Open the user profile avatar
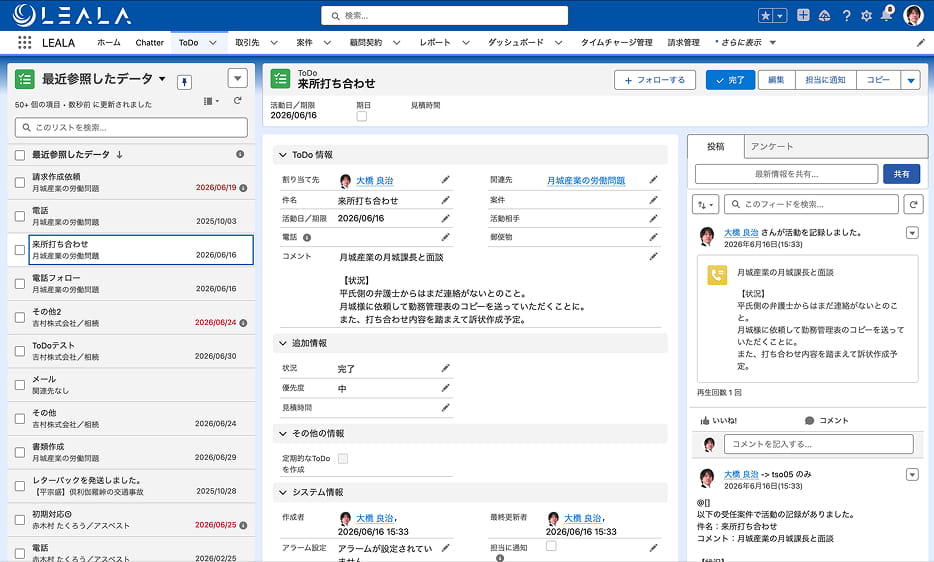Screen dimensions: 934x562 913,15
